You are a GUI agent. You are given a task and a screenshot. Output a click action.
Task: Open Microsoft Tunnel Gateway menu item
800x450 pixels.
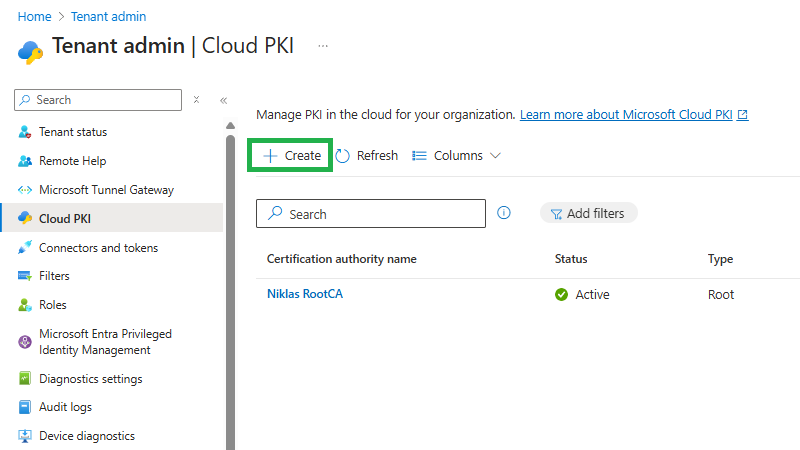[x=106, y=190]
